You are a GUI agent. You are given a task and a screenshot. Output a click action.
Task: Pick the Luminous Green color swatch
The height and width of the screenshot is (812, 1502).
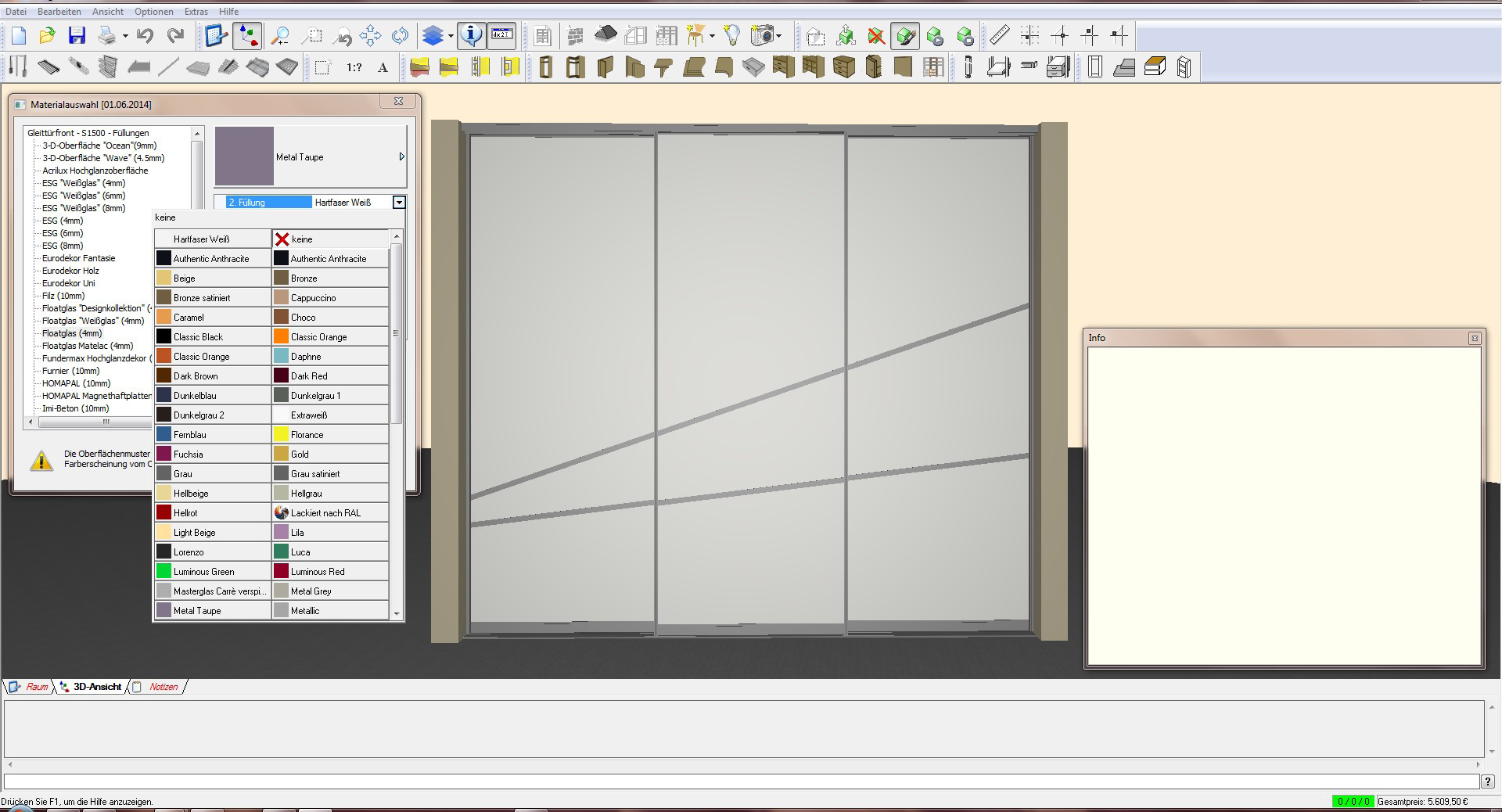coord(163,572)
